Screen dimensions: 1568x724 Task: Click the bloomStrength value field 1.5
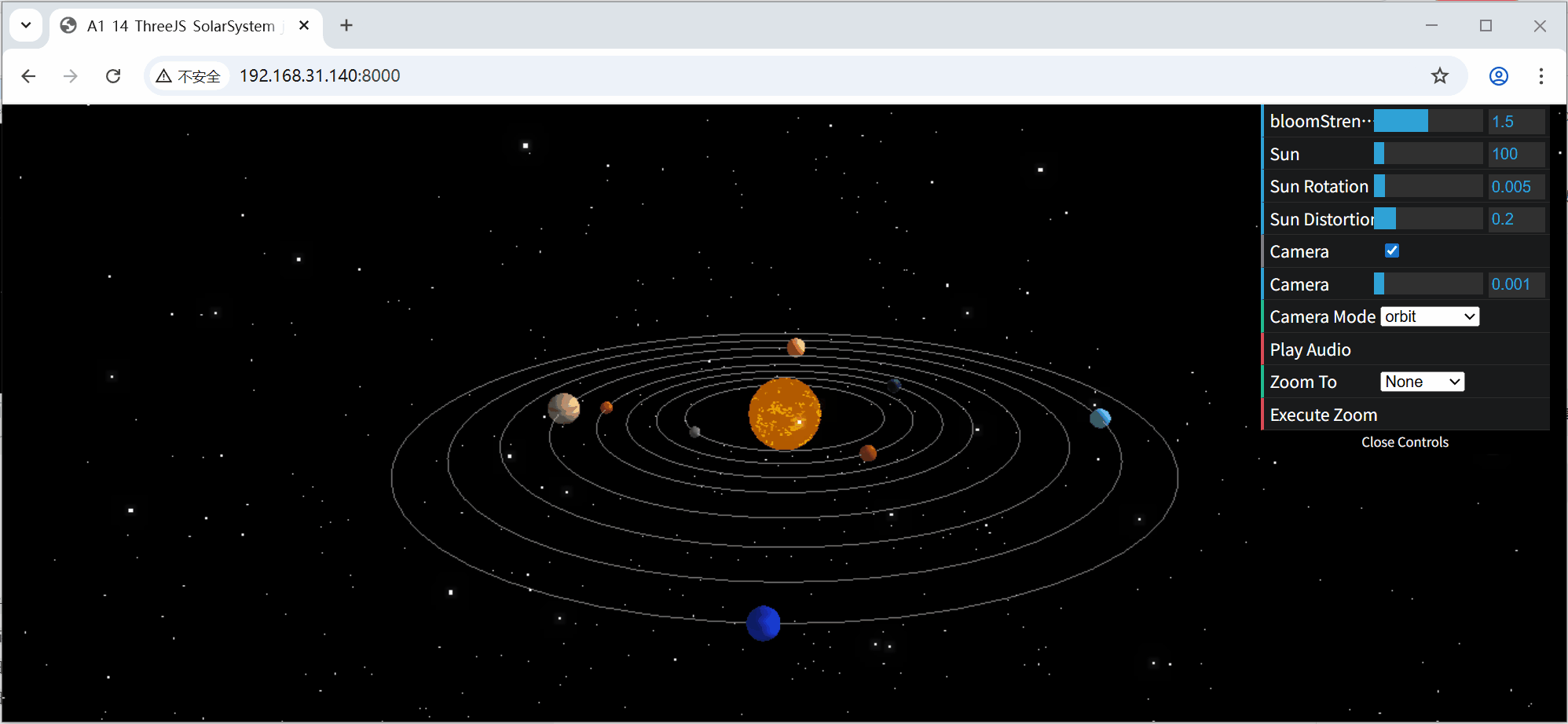click(1516, 122)
